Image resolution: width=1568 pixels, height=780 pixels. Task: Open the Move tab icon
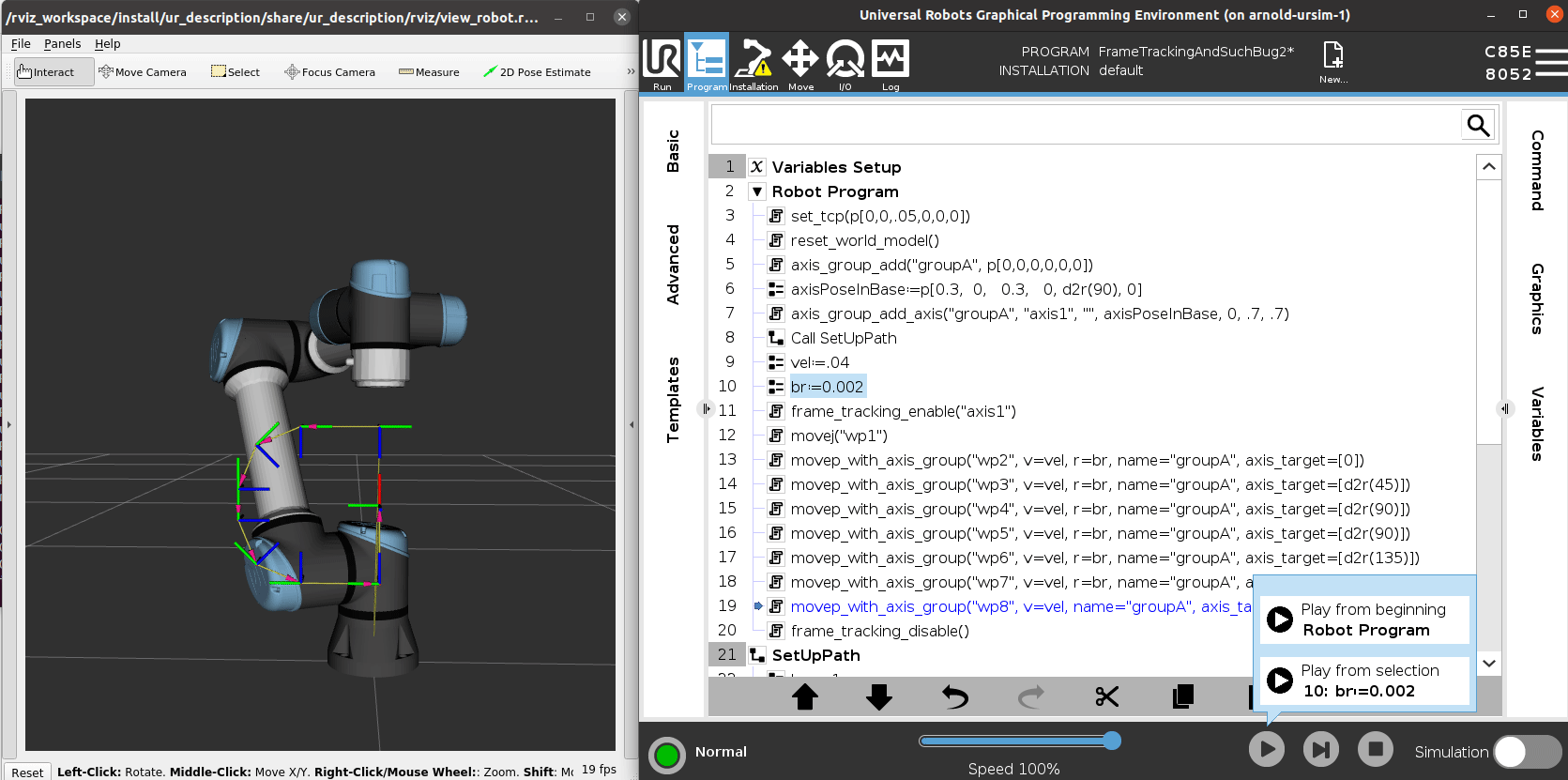(800, 64)
